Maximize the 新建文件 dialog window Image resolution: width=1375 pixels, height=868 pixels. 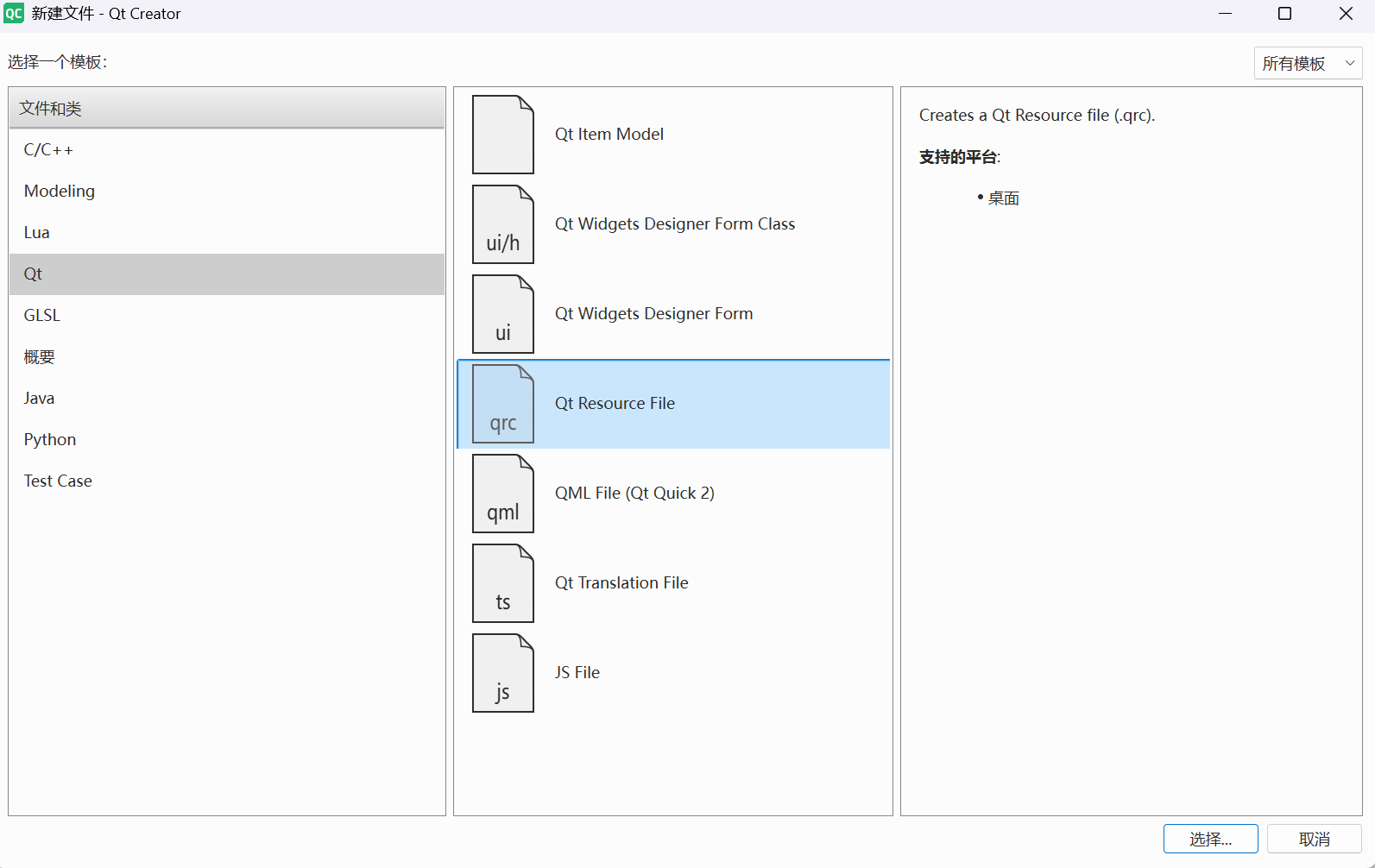1284,14
